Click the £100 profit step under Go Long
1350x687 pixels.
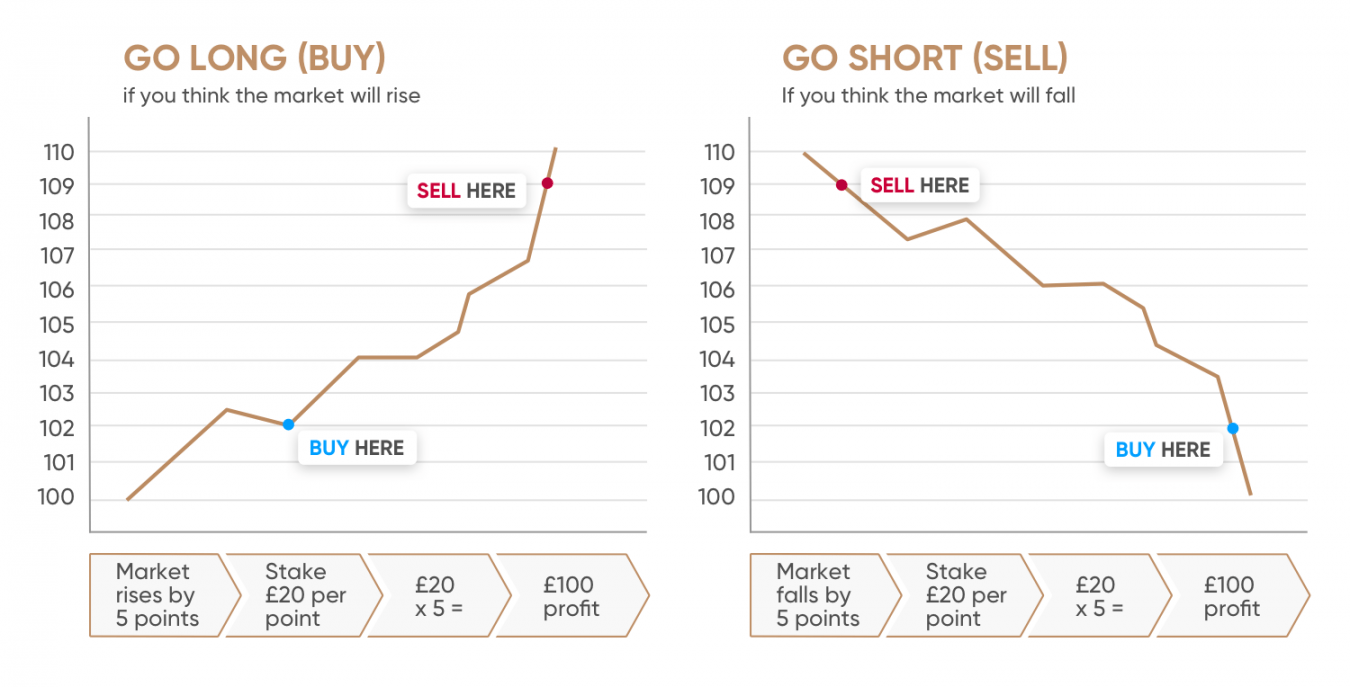pyautogui.click(x=571, y=595)
